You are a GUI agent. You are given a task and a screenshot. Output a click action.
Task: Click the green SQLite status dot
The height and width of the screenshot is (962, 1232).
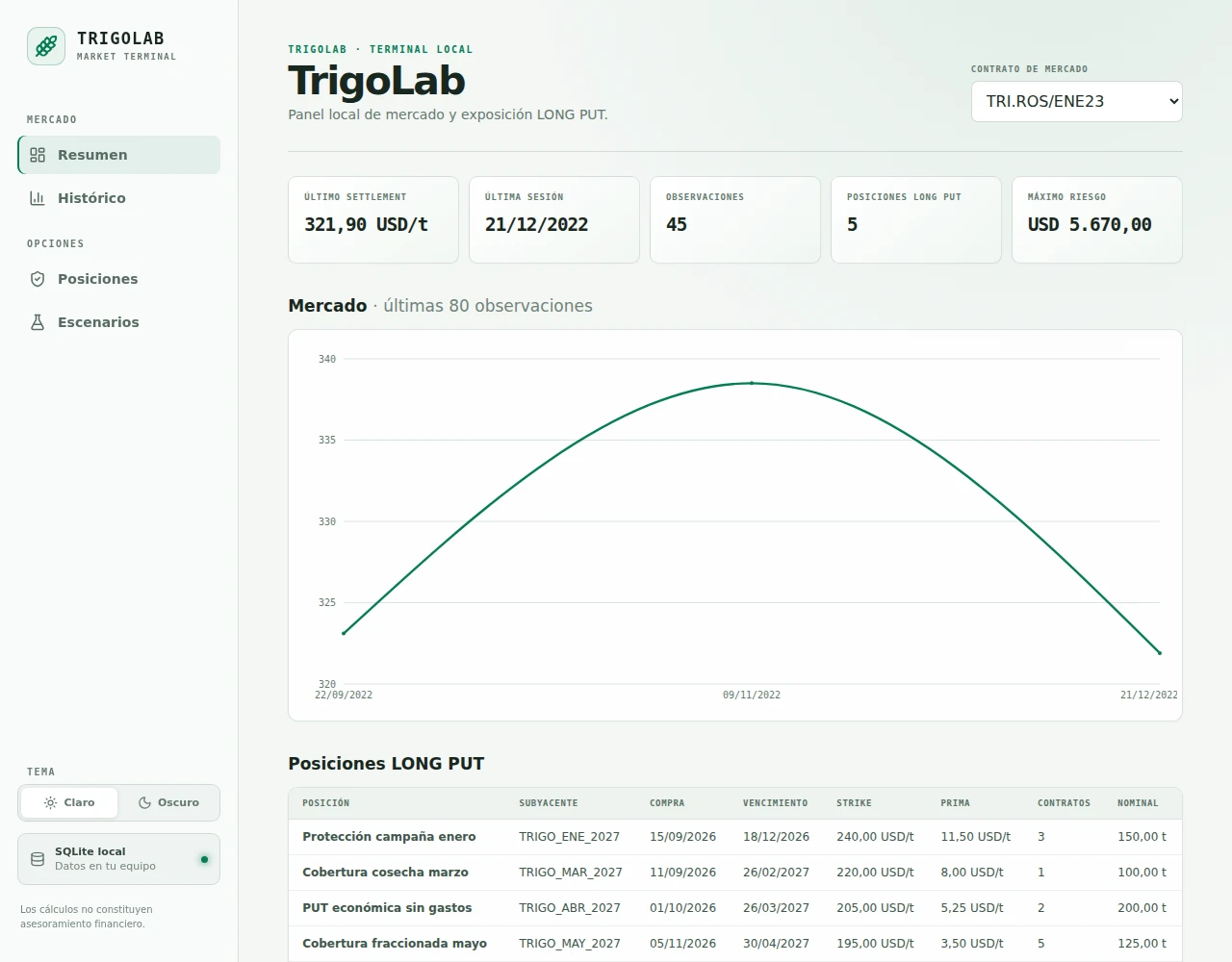(204, 859)
